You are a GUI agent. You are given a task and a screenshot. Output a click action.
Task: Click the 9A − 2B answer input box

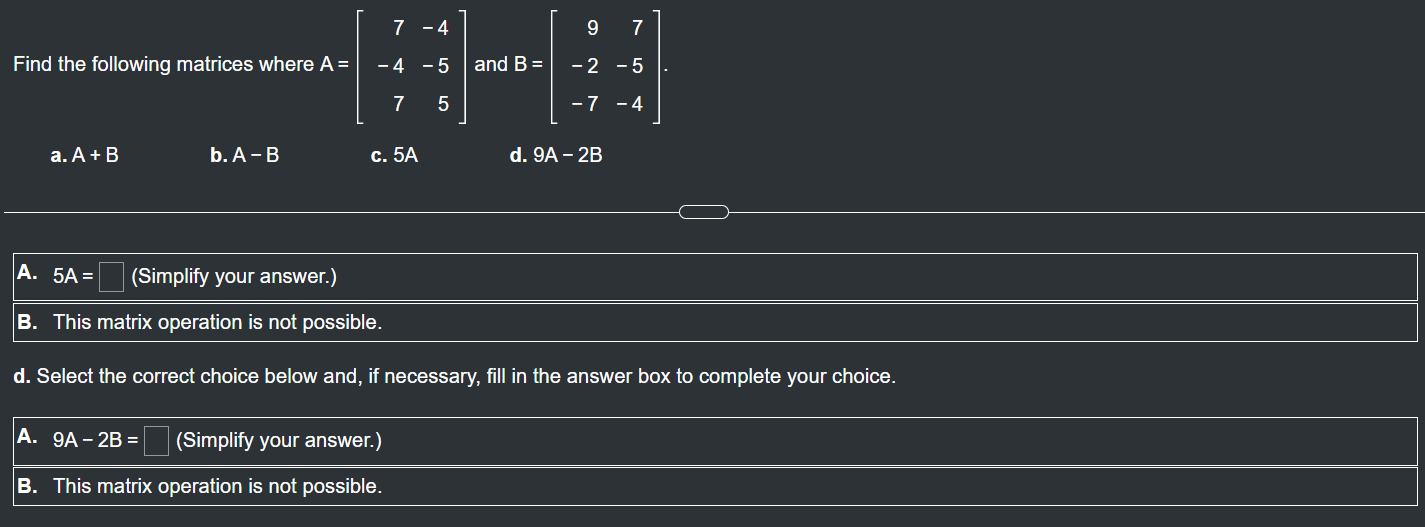156,440
